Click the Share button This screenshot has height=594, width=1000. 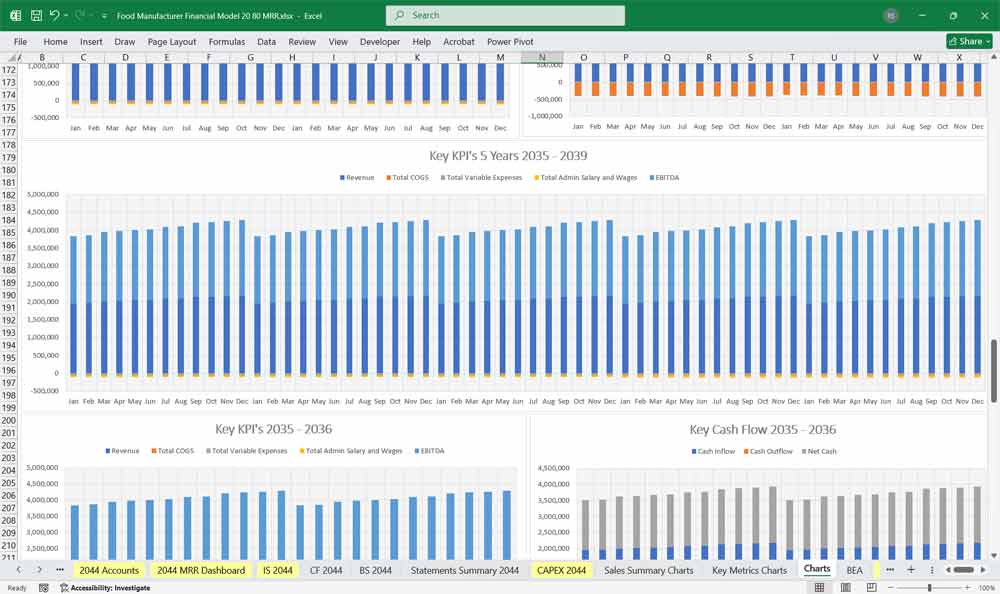pyautogui.click(x=967, y=41)
